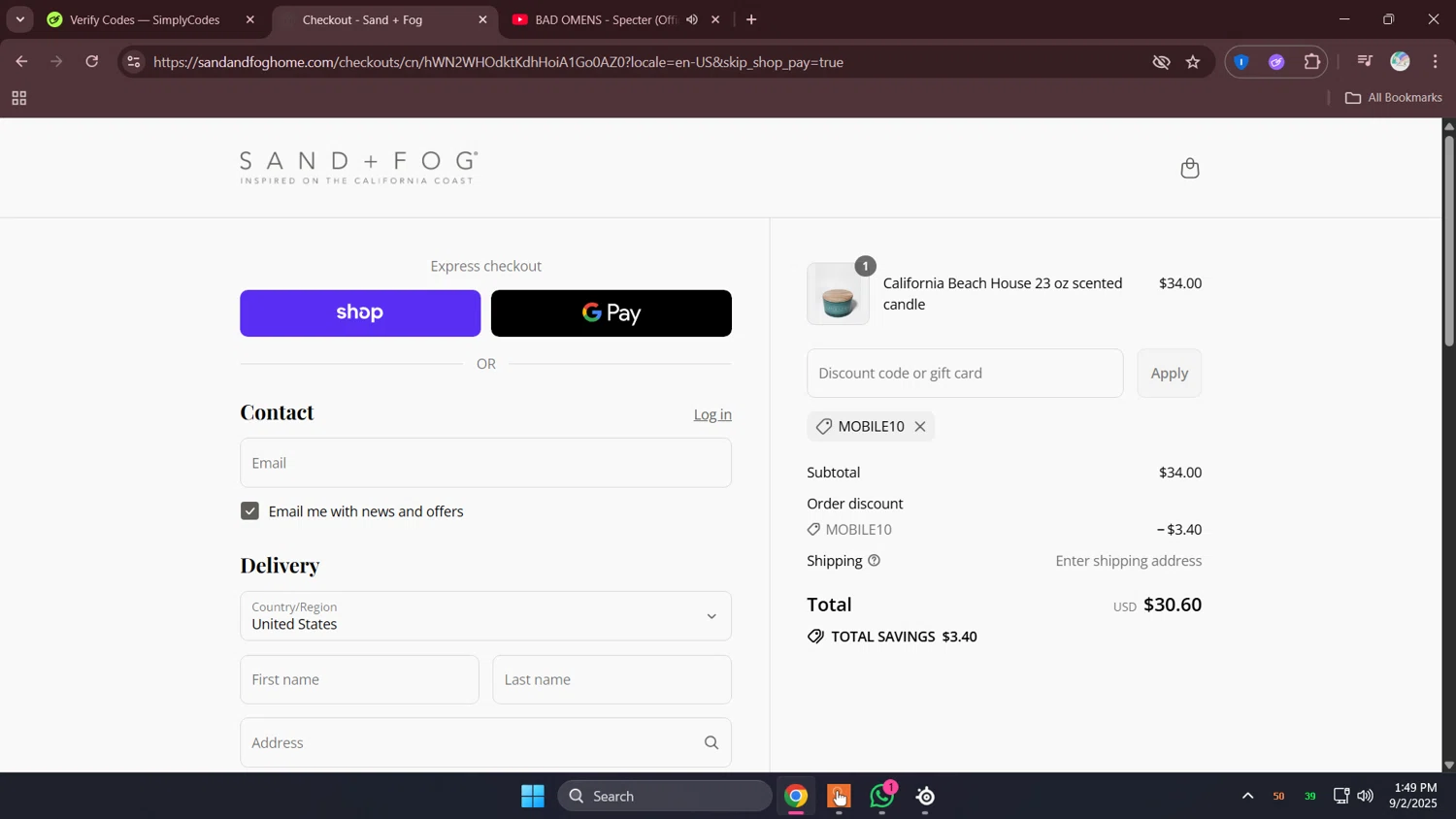Pay with Google Pay button
This screenshot has height=819, width=1456.
[612, 313]
